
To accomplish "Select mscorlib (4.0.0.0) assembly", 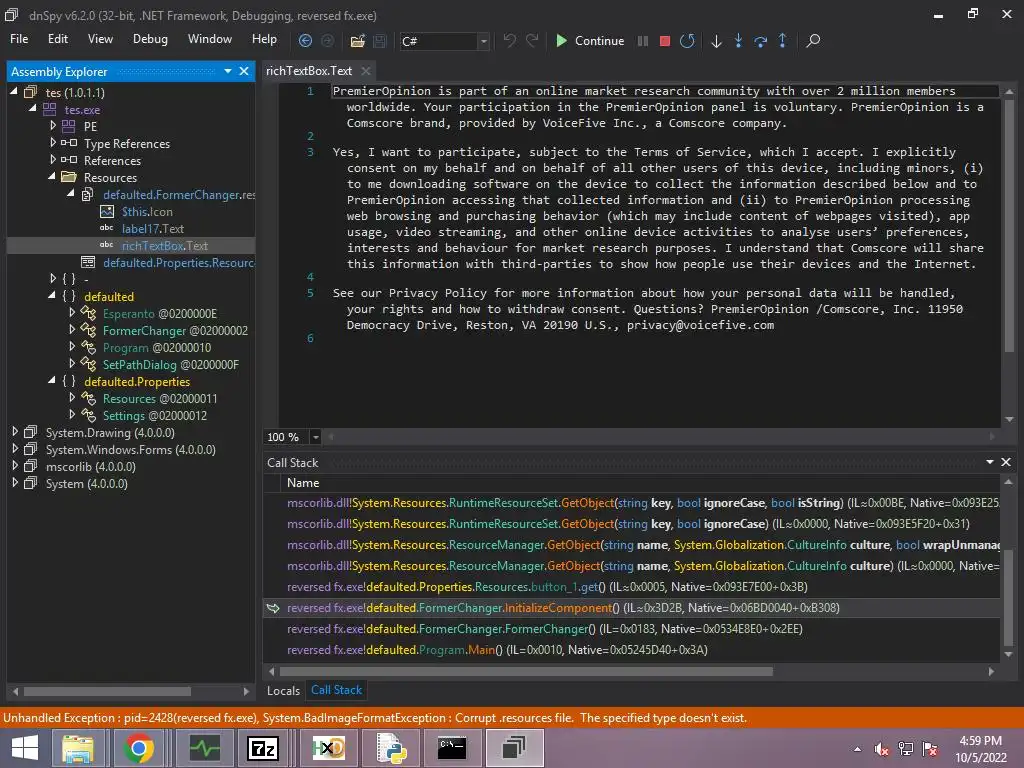I will click(91, 466).
